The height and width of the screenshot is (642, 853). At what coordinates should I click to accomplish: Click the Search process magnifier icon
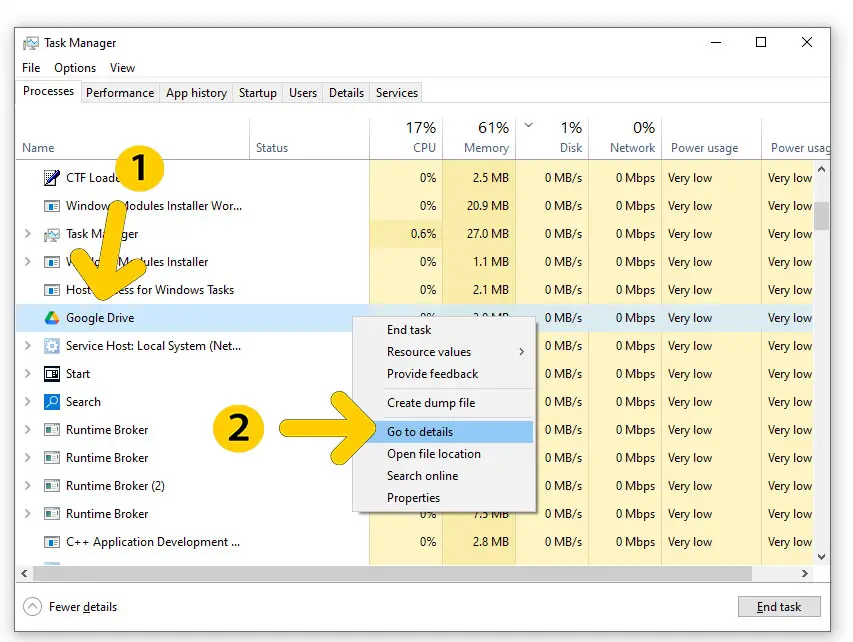[x=52, y=402]
